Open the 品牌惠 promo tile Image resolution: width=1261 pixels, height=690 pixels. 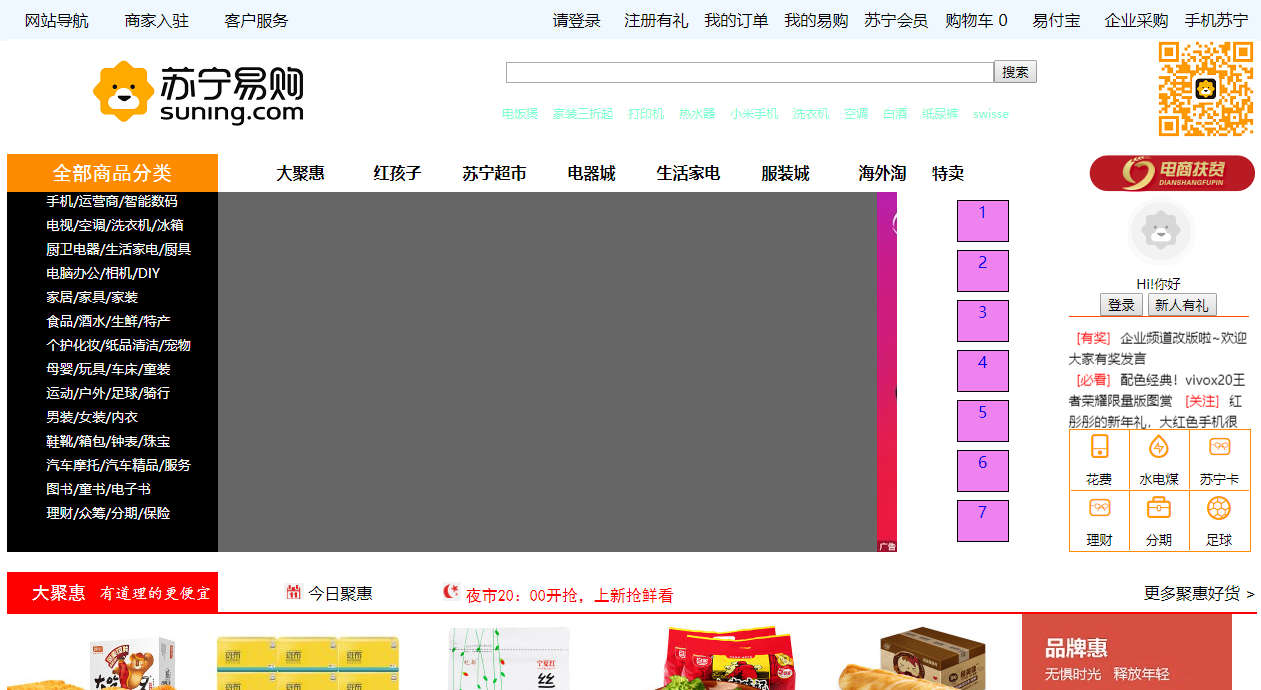tap(1127, 652)
